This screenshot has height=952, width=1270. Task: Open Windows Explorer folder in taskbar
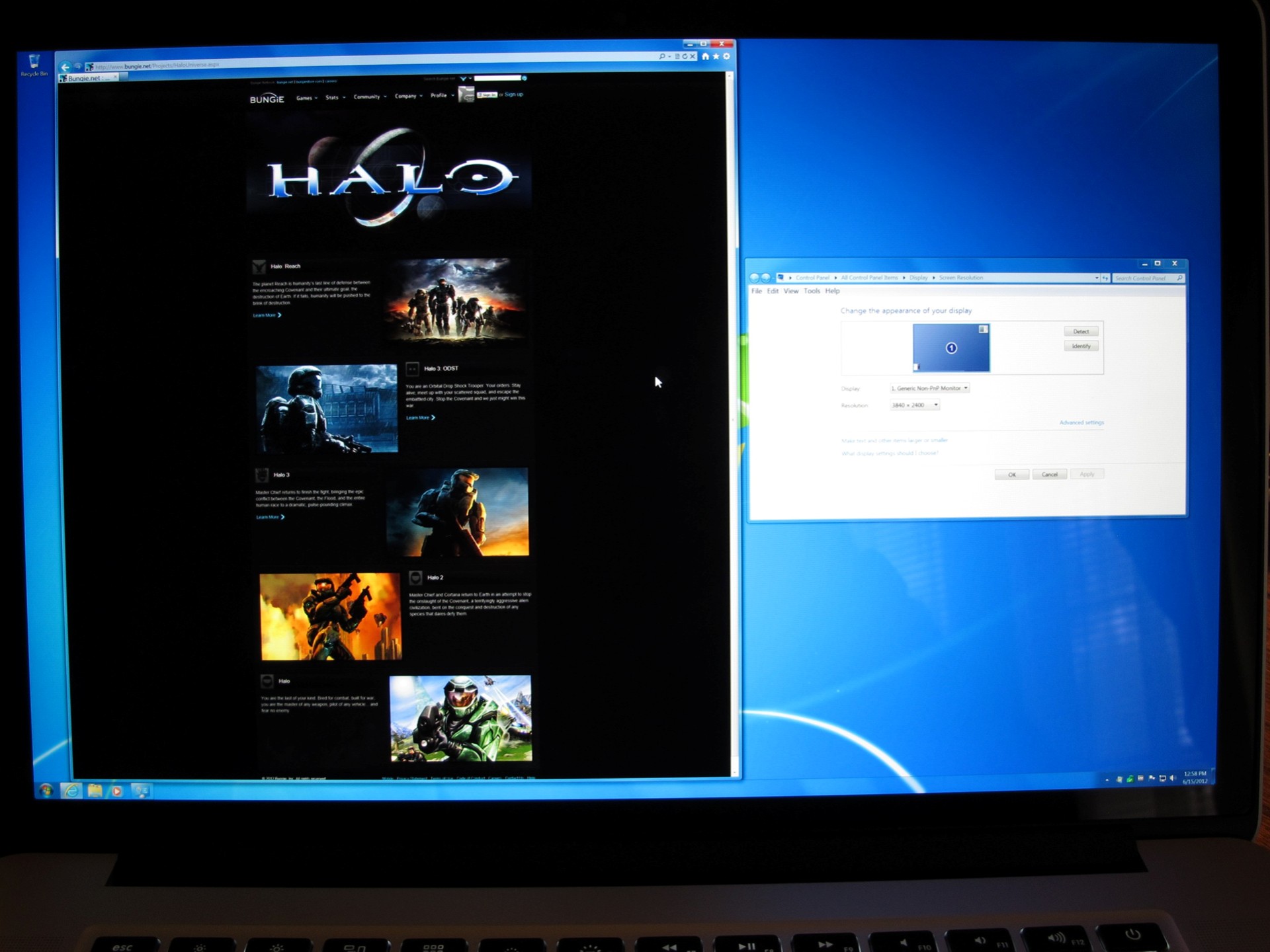pyautogui.click(x=95, y=791)
